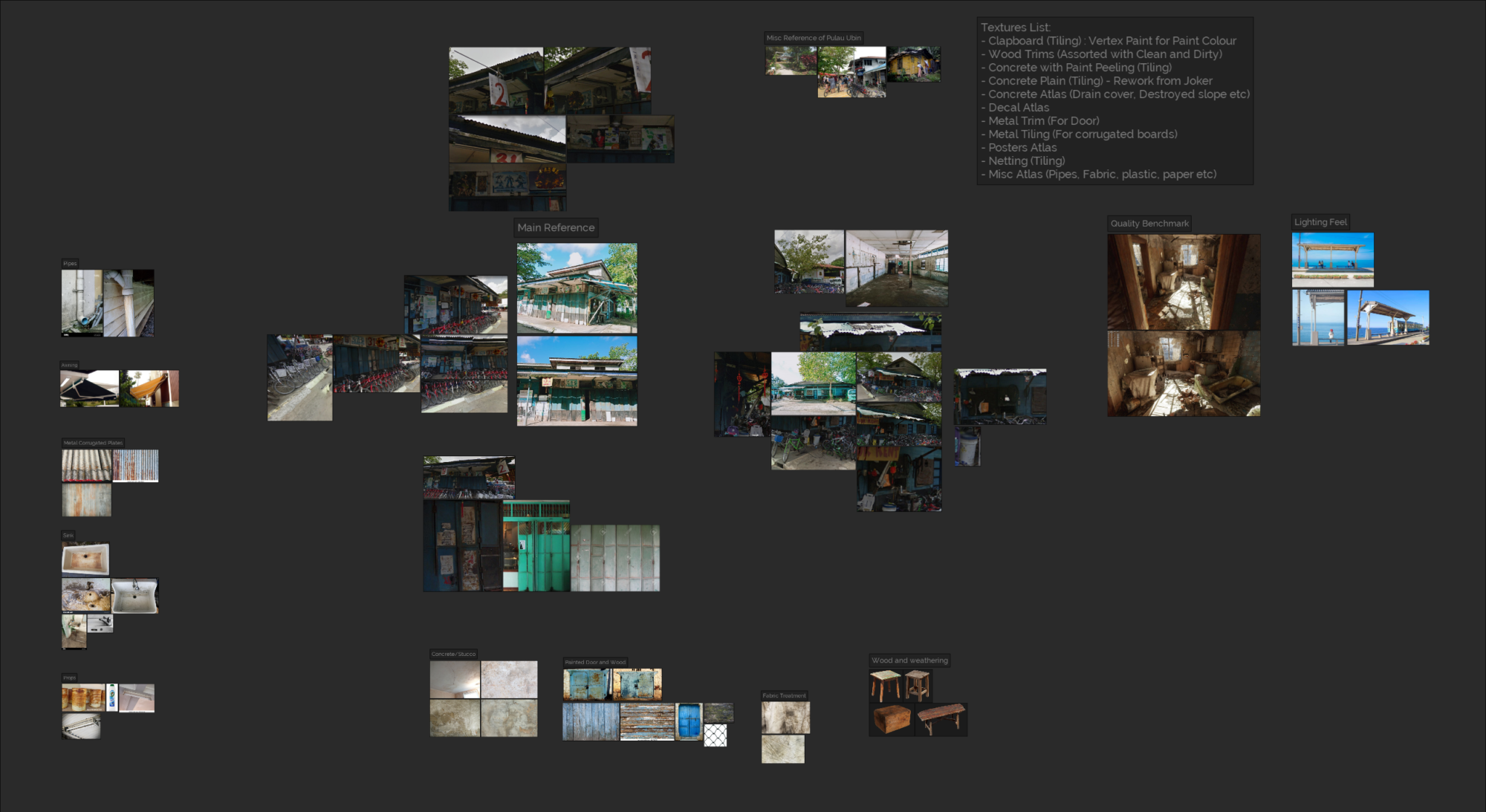Click the 'Props' group label
Viewport: 1486px width, 812px height.
pyautogui.click(x=68, y=677)
